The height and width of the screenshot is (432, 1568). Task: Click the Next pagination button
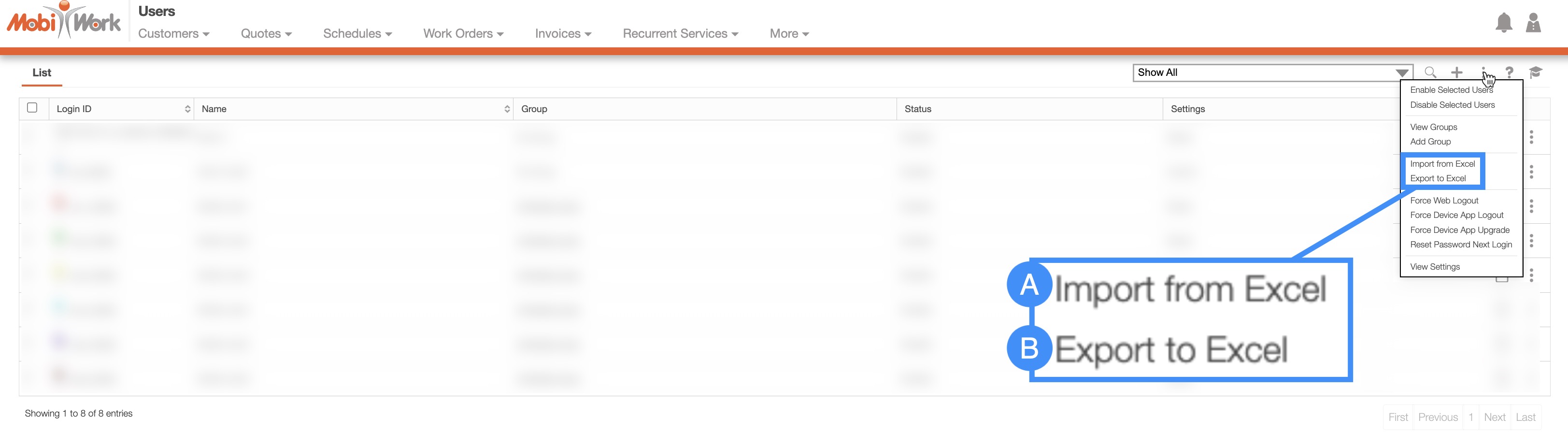click(x=1495, y=418)
